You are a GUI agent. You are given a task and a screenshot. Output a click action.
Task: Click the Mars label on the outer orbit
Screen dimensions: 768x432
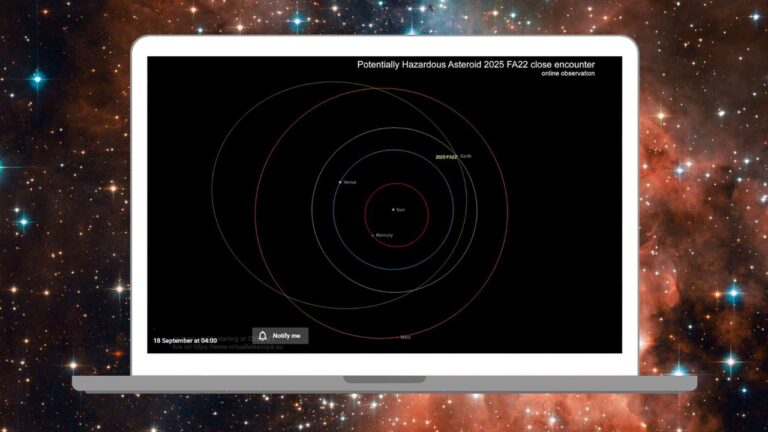pyautogui.click(x=405, y=337)
